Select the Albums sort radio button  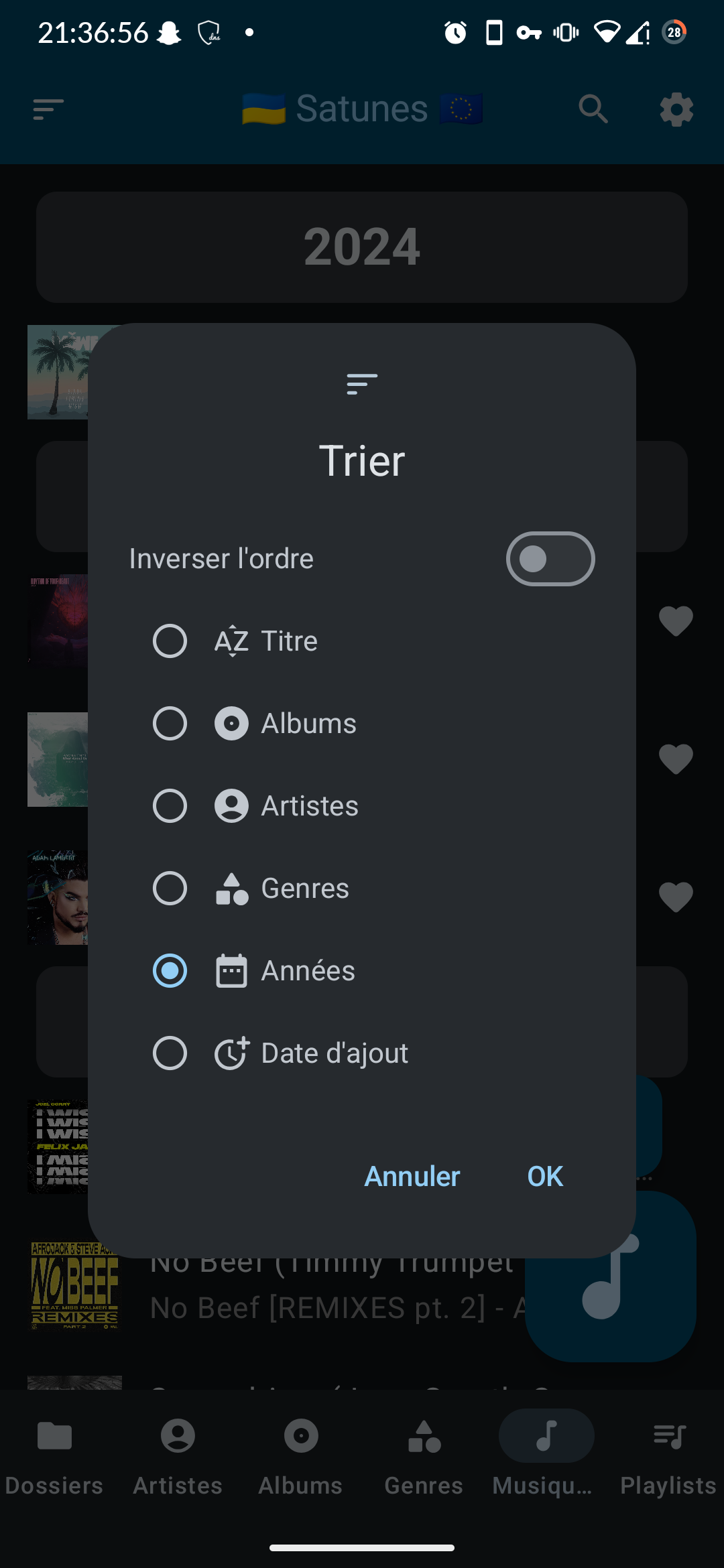(x=170, y=724)
